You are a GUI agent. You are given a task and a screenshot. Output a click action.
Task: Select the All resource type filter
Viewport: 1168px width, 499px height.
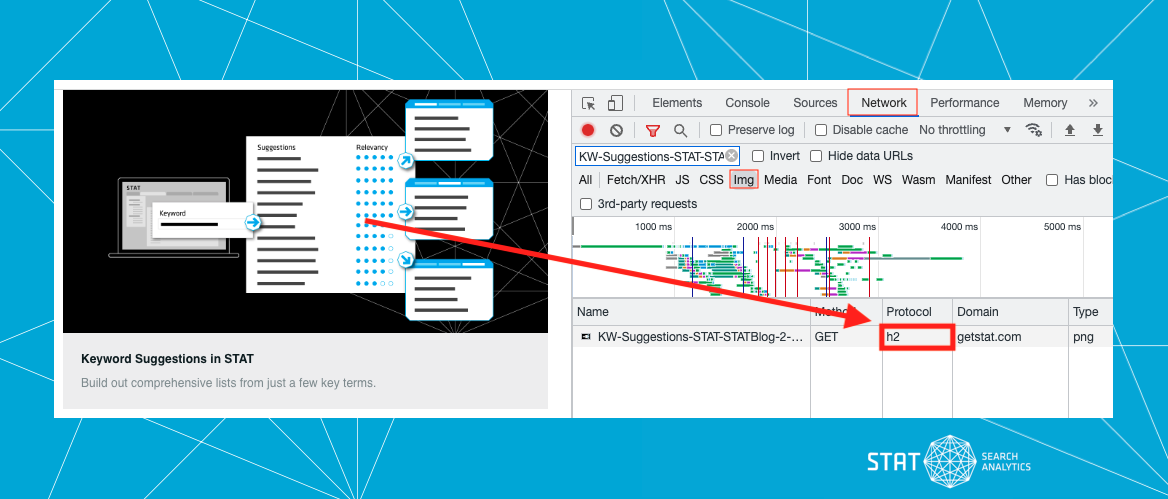[585, 179]
